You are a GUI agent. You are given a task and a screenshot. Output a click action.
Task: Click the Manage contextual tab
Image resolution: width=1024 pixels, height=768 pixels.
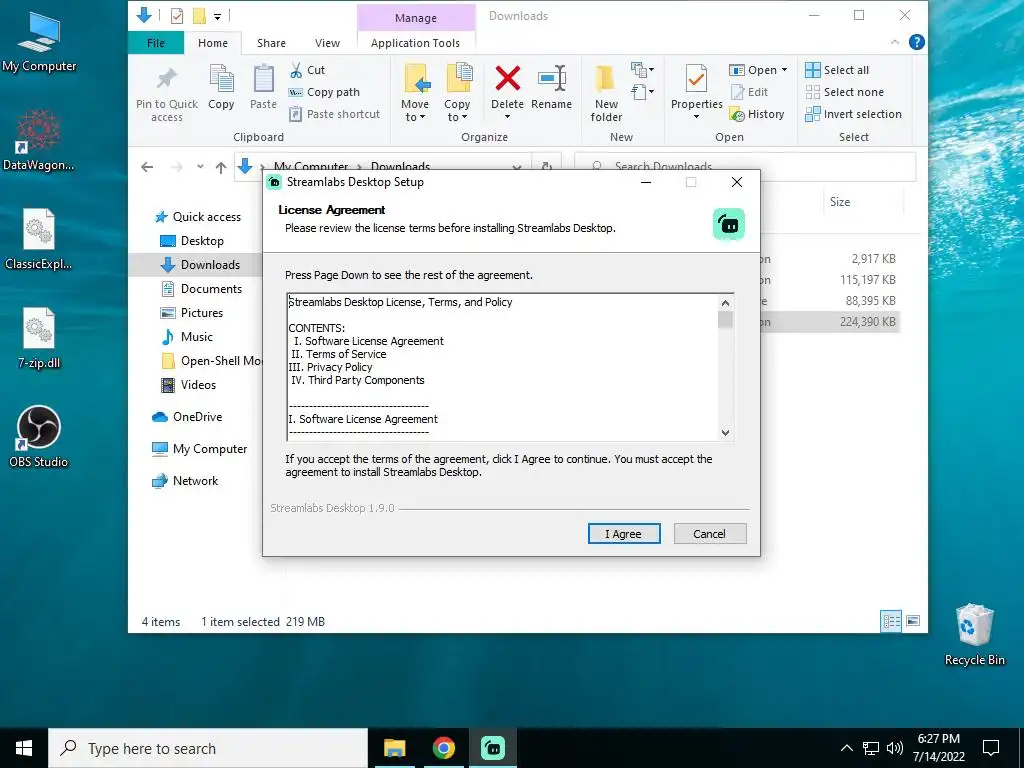[x=415, y=18]
